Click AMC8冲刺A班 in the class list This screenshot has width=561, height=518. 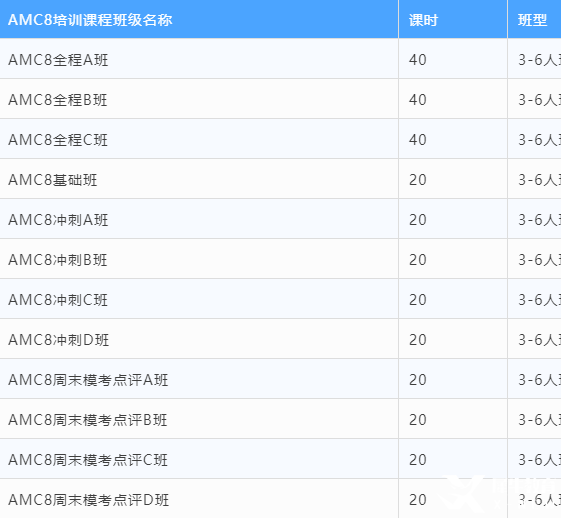tap(58, 220)
